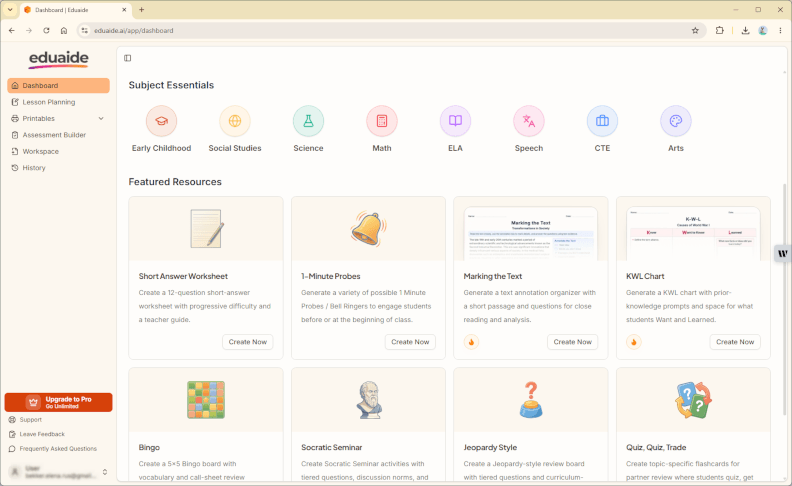The image size is (792, 486).
Task: View site information icon in address bar
Action: pos(84,30)
